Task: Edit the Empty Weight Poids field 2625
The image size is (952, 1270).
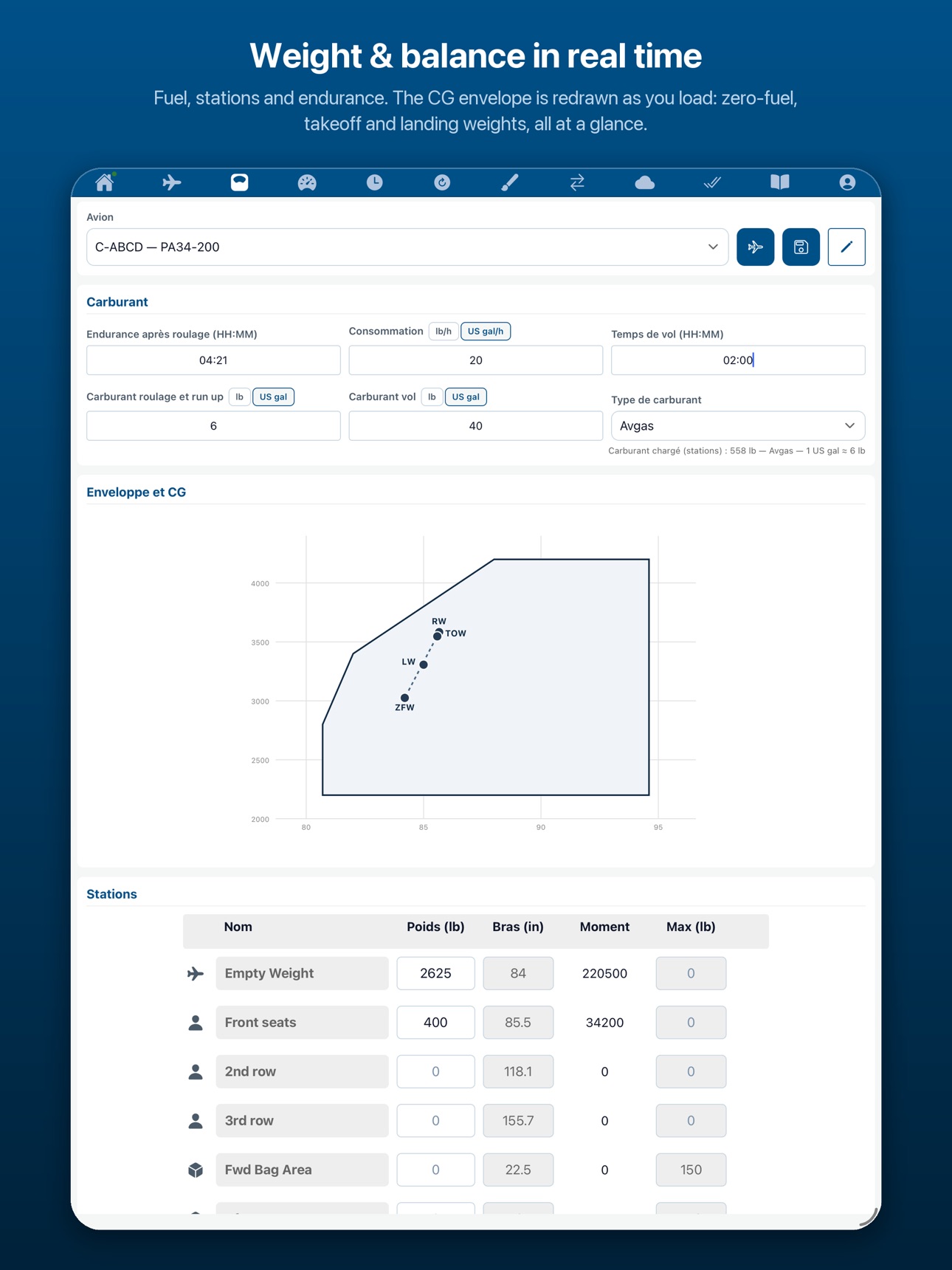Action: (x=435, y=973)
